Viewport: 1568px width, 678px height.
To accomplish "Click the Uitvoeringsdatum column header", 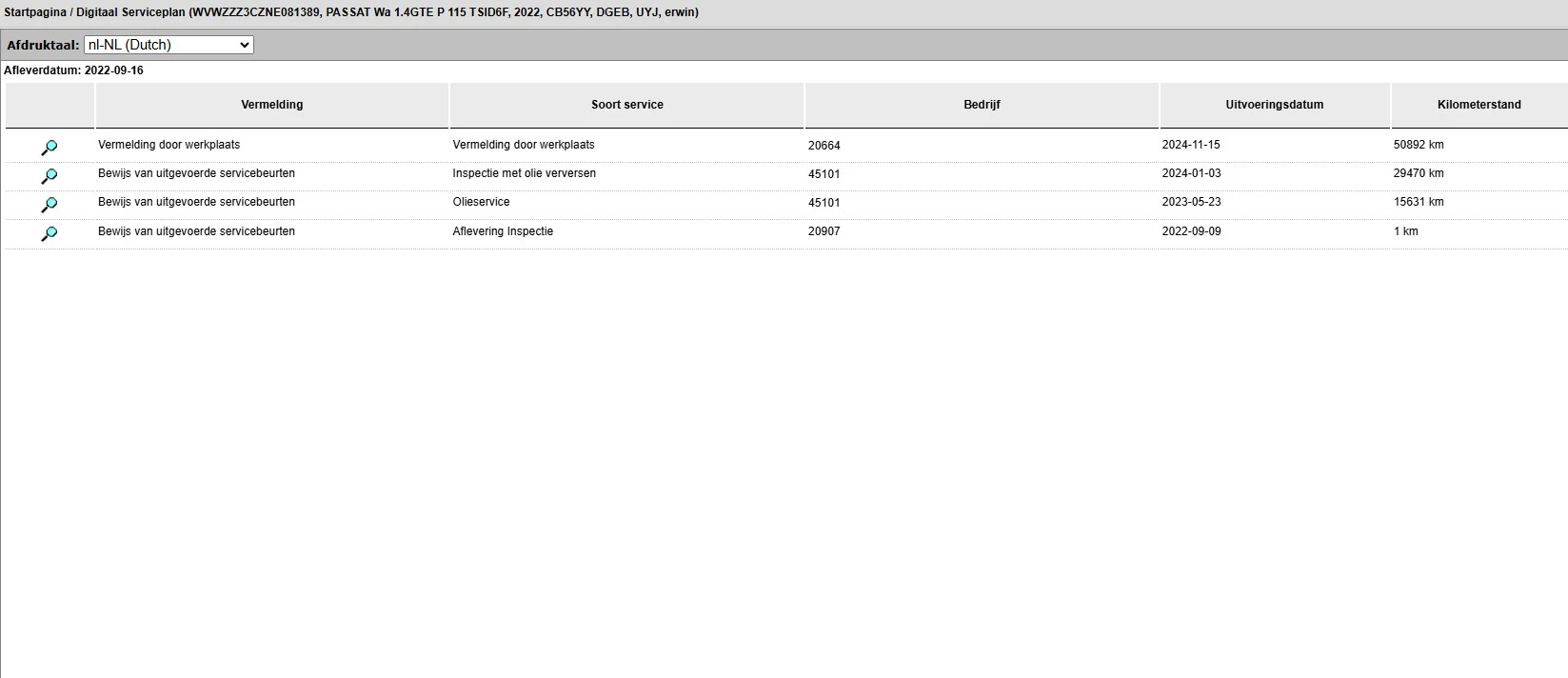I will [1275, 105].
